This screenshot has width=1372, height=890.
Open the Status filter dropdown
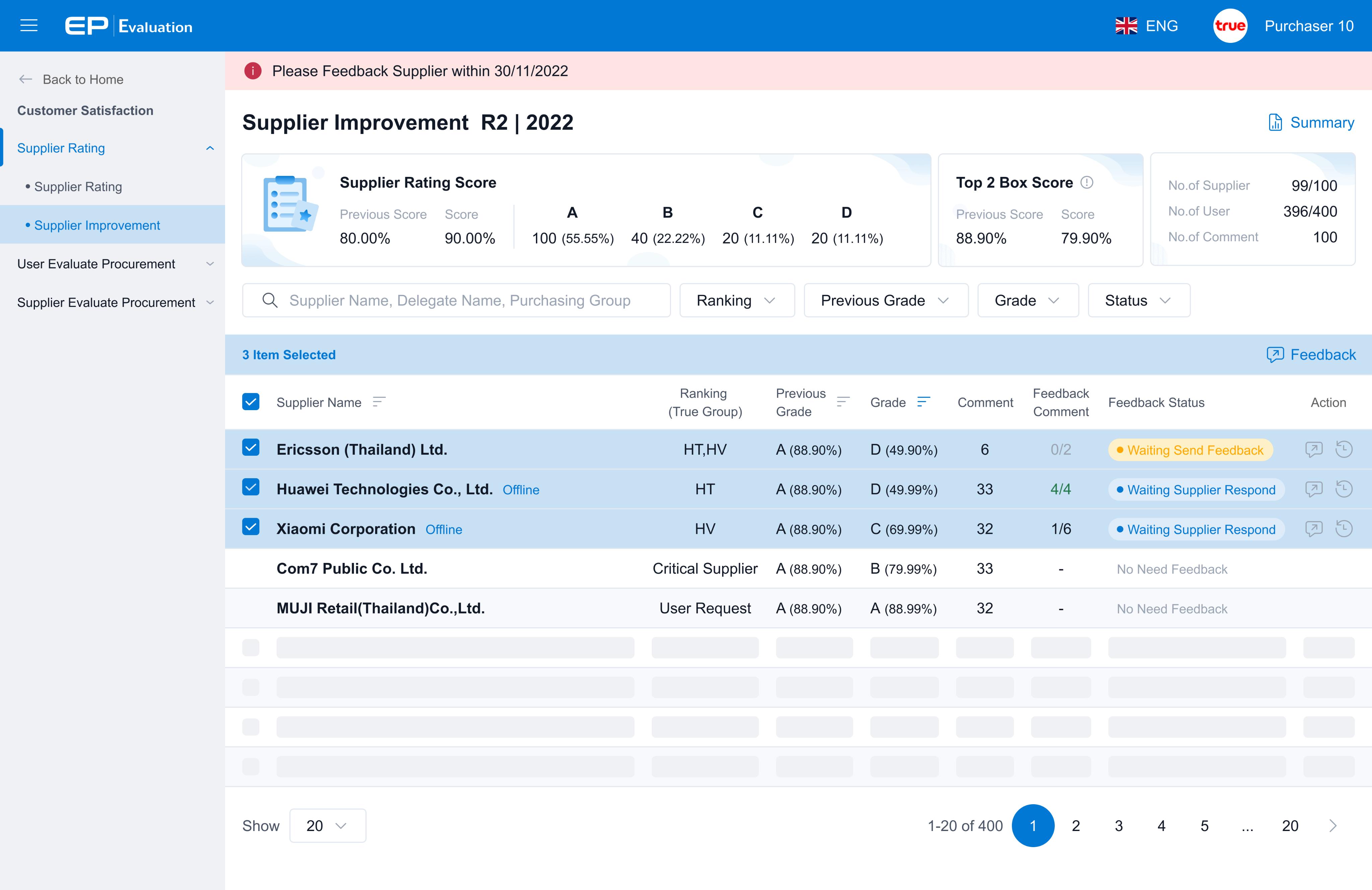pyautogui.click(x=1139, y=300)
